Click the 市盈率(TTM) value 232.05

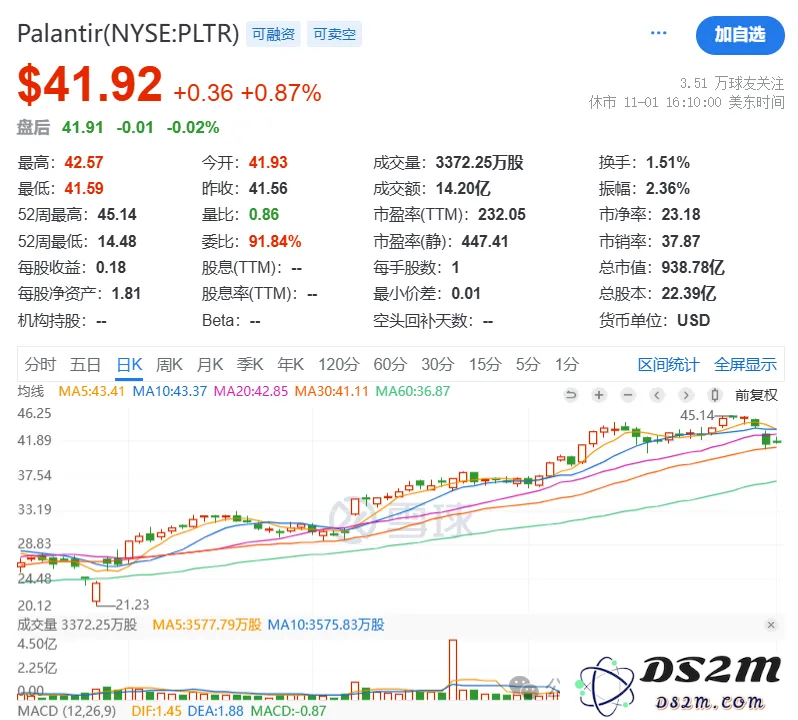click(x=501, y=214)
